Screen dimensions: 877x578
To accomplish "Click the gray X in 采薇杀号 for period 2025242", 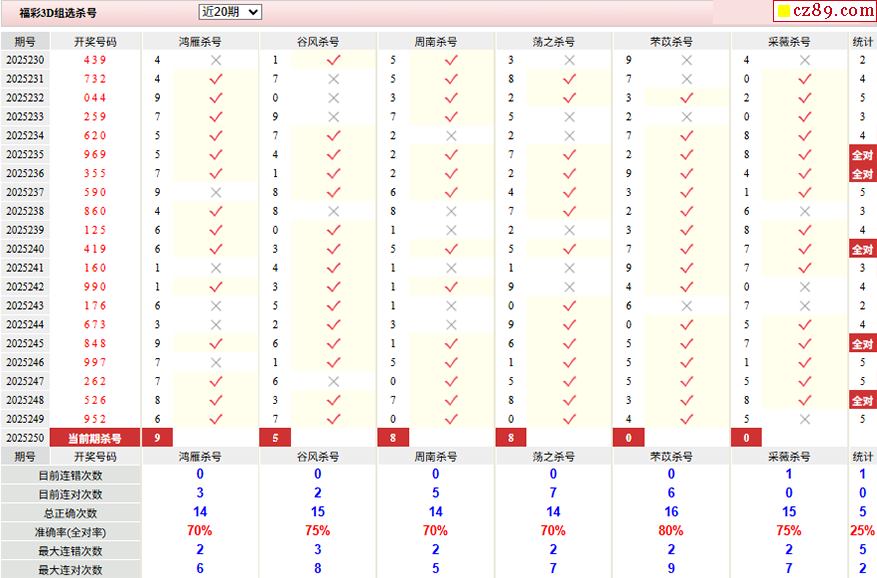I will point(805,286).
